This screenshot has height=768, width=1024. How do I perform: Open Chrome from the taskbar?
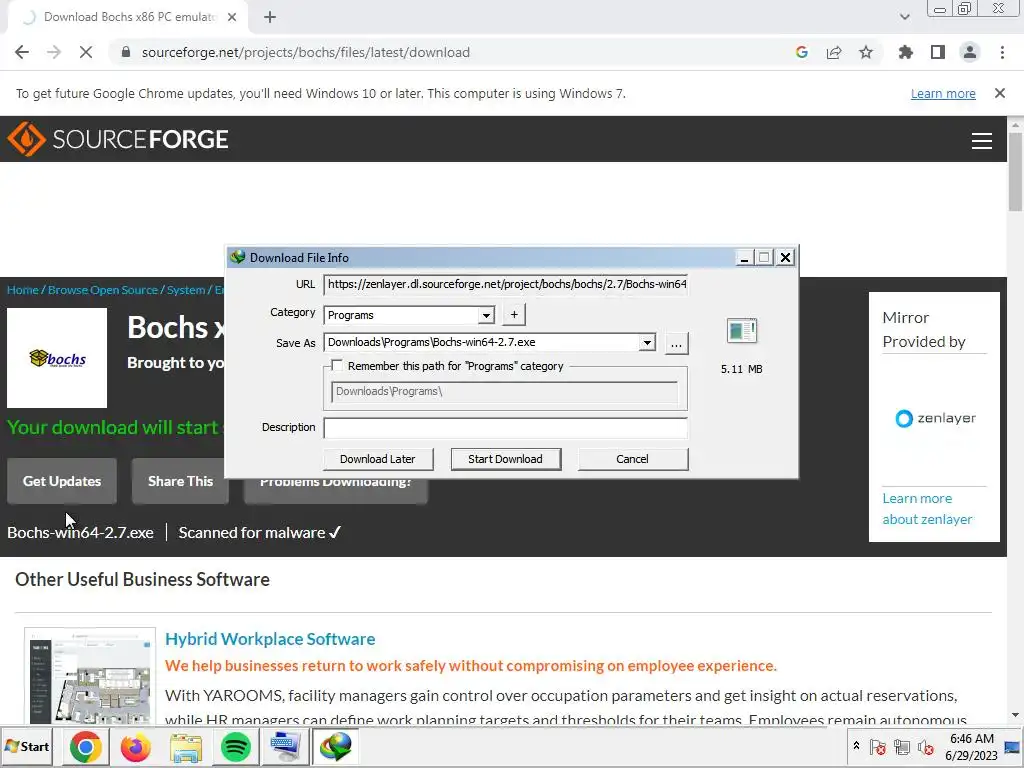click(86, 746)
